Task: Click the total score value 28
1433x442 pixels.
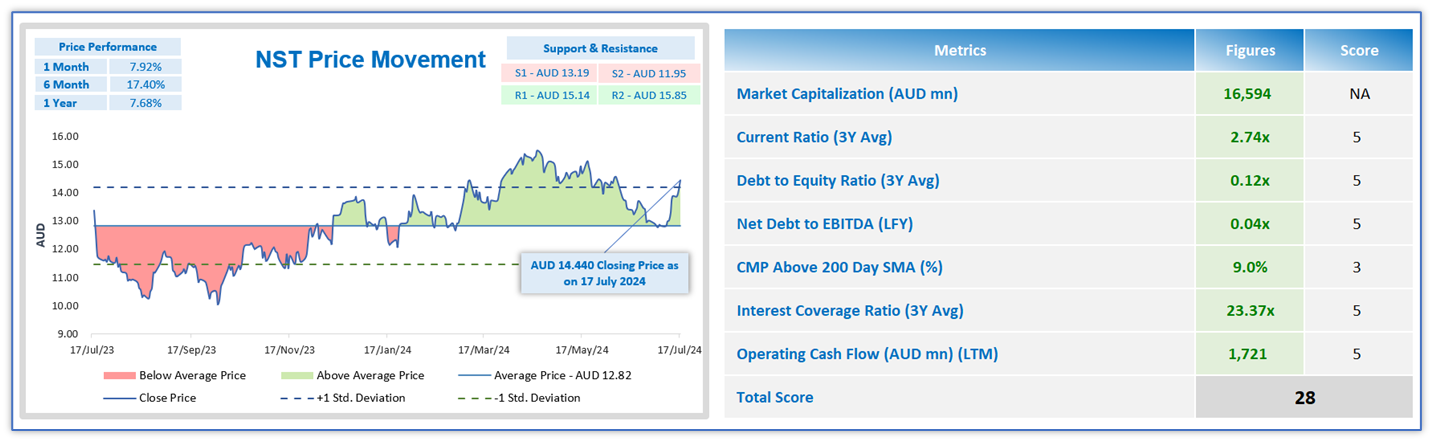Action: pyautogui.click(x=1304, y=397)
